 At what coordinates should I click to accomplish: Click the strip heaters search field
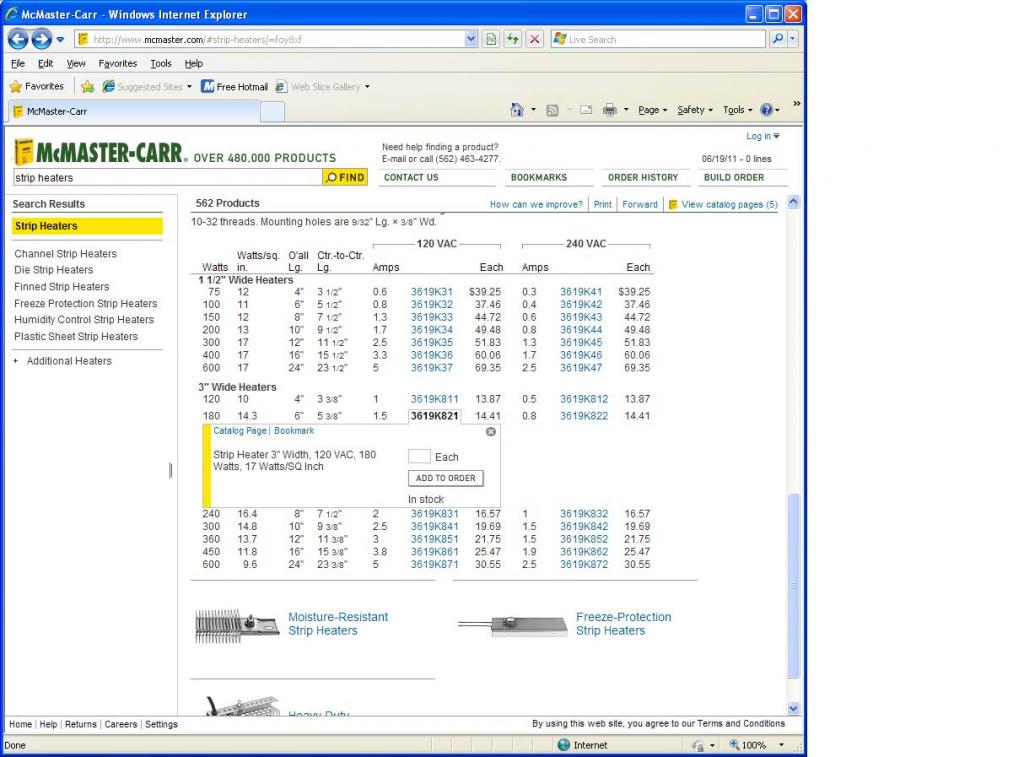(x=167, y=177)
